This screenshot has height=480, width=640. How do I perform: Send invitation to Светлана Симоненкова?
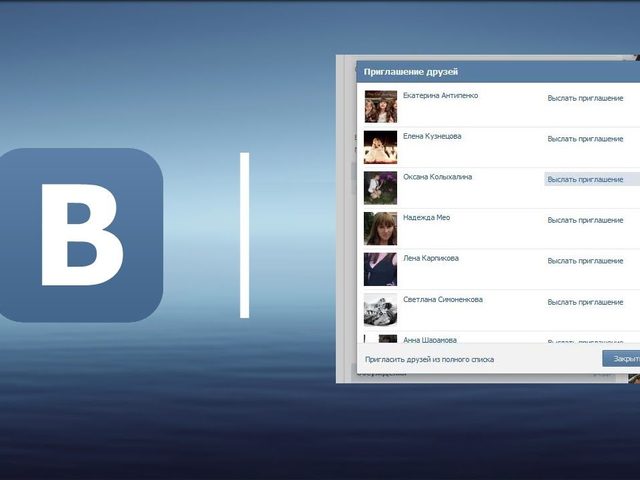click(x=585, y=302)
